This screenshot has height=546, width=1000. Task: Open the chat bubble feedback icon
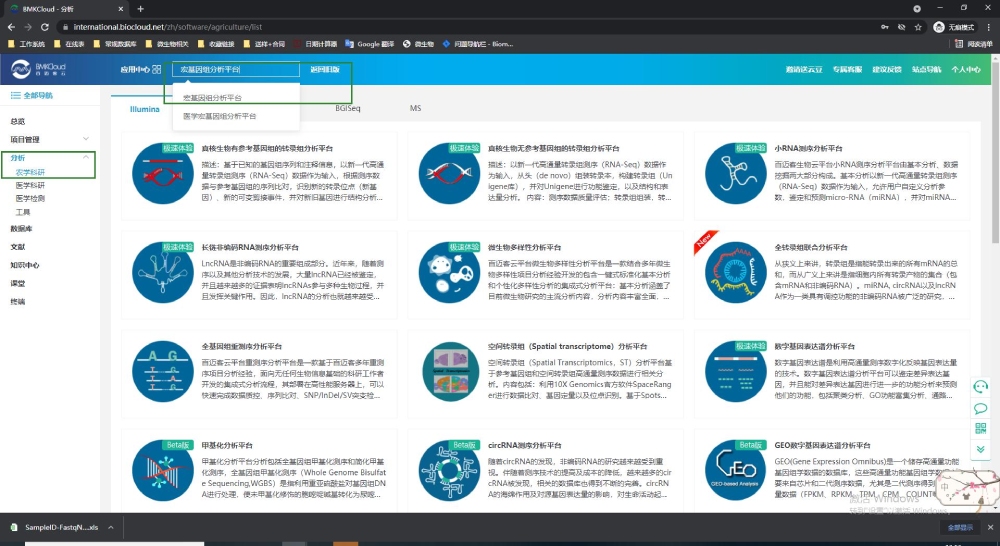(x=981, y=408)
